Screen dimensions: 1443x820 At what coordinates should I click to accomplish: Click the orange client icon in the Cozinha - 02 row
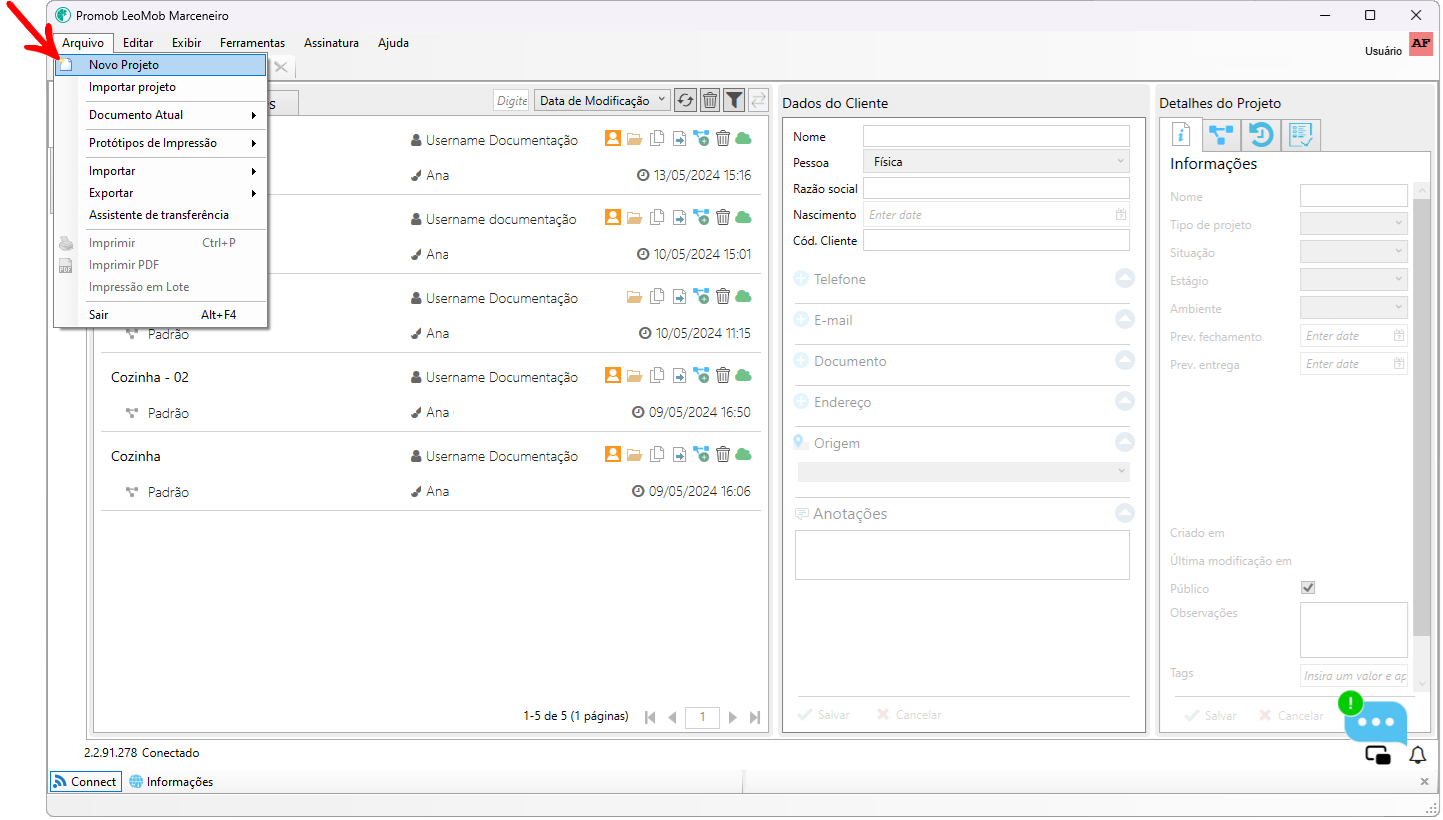coord(613,376)
